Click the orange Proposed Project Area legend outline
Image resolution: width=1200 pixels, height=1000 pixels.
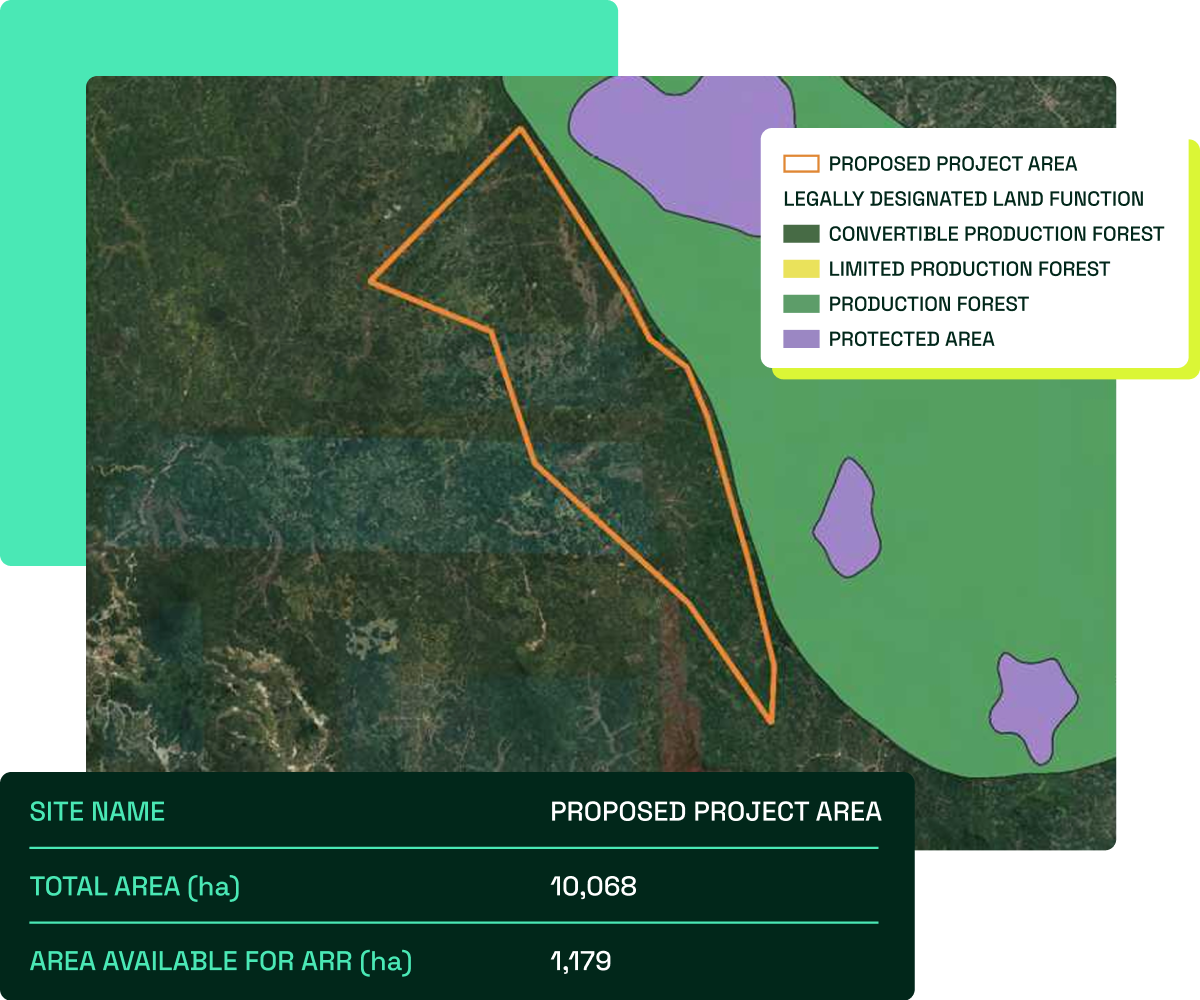[x=801, y=164]
